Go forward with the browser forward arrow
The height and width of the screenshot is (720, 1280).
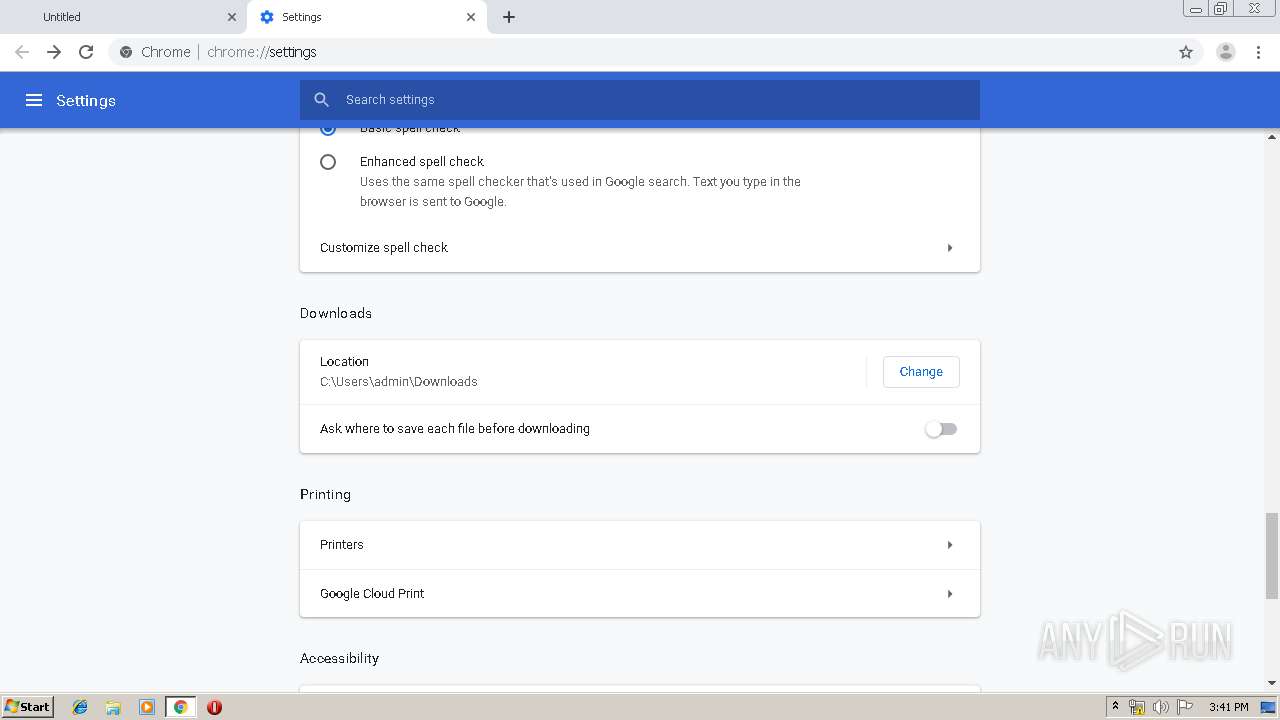[54, 52]
